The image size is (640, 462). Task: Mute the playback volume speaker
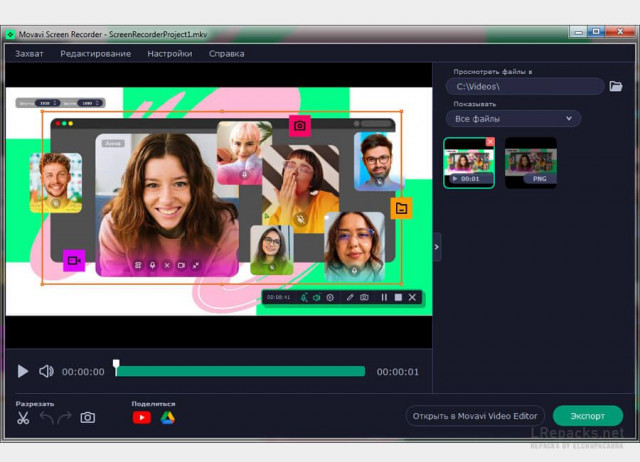46,371
